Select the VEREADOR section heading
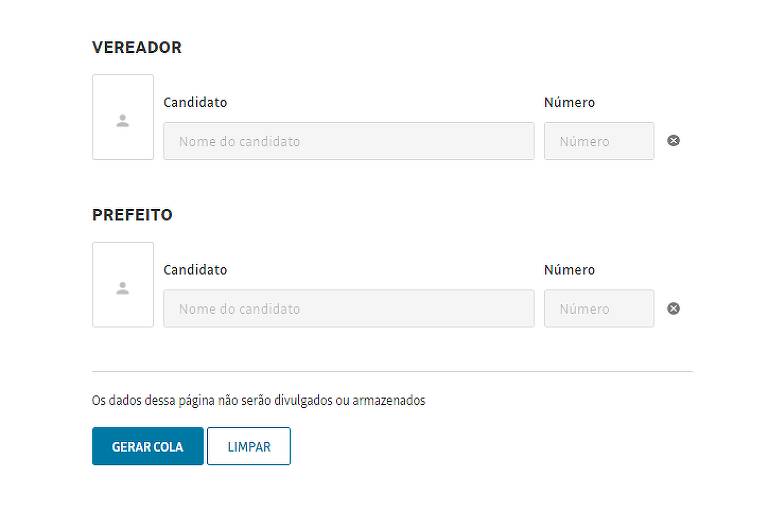Screen dimensions: 768x512 [137, 48]
